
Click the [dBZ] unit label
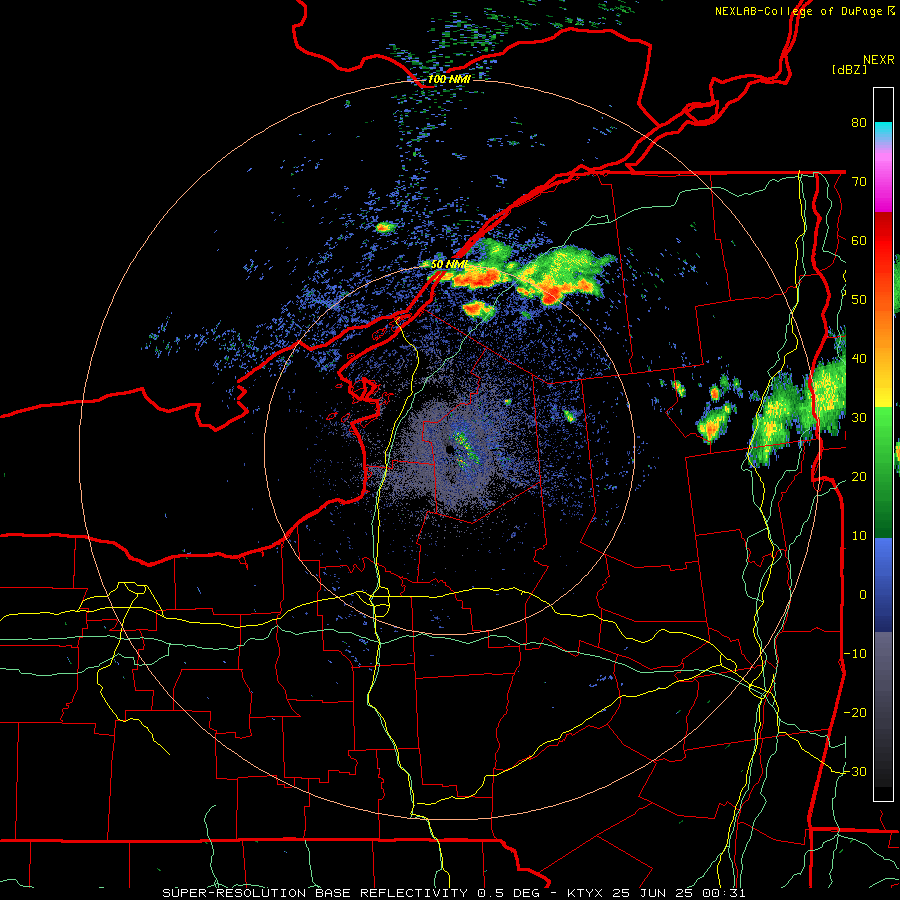[849, 69]
